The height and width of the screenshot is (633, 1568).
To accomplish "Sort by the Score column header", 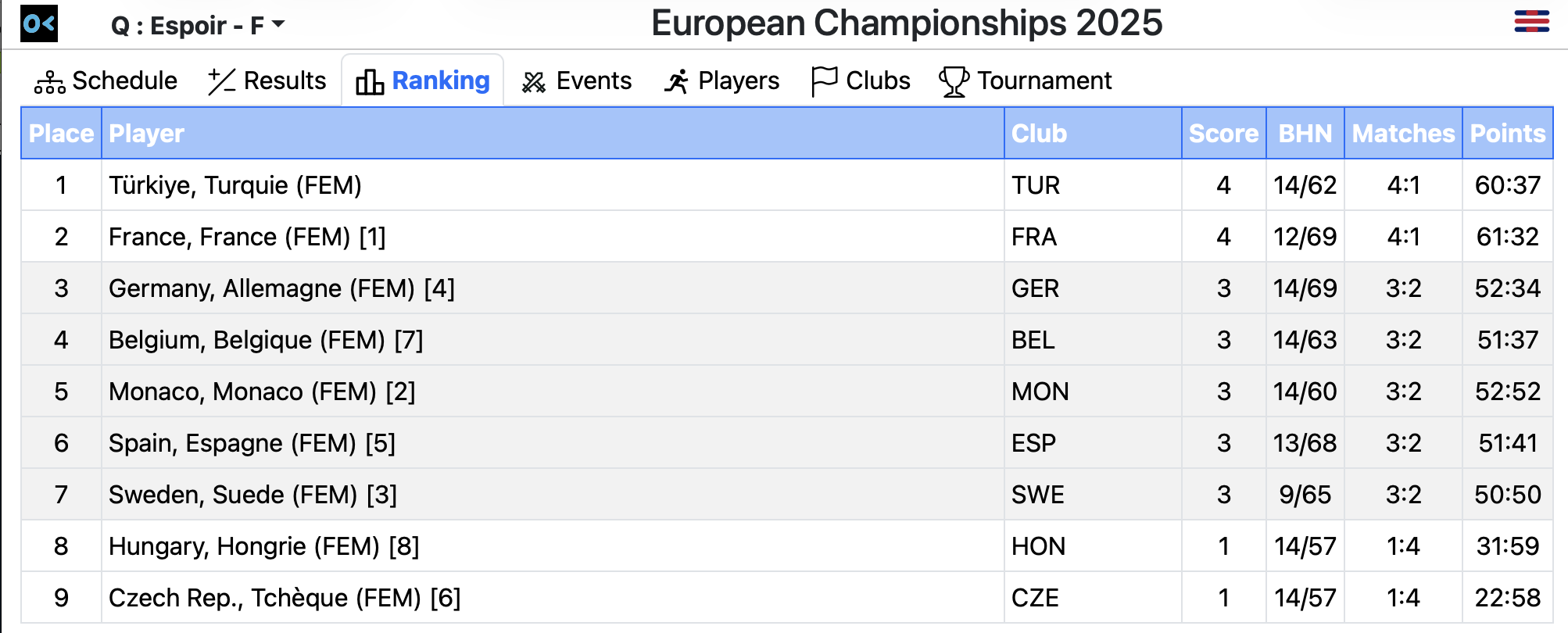I will click(x=1223, y=134).
